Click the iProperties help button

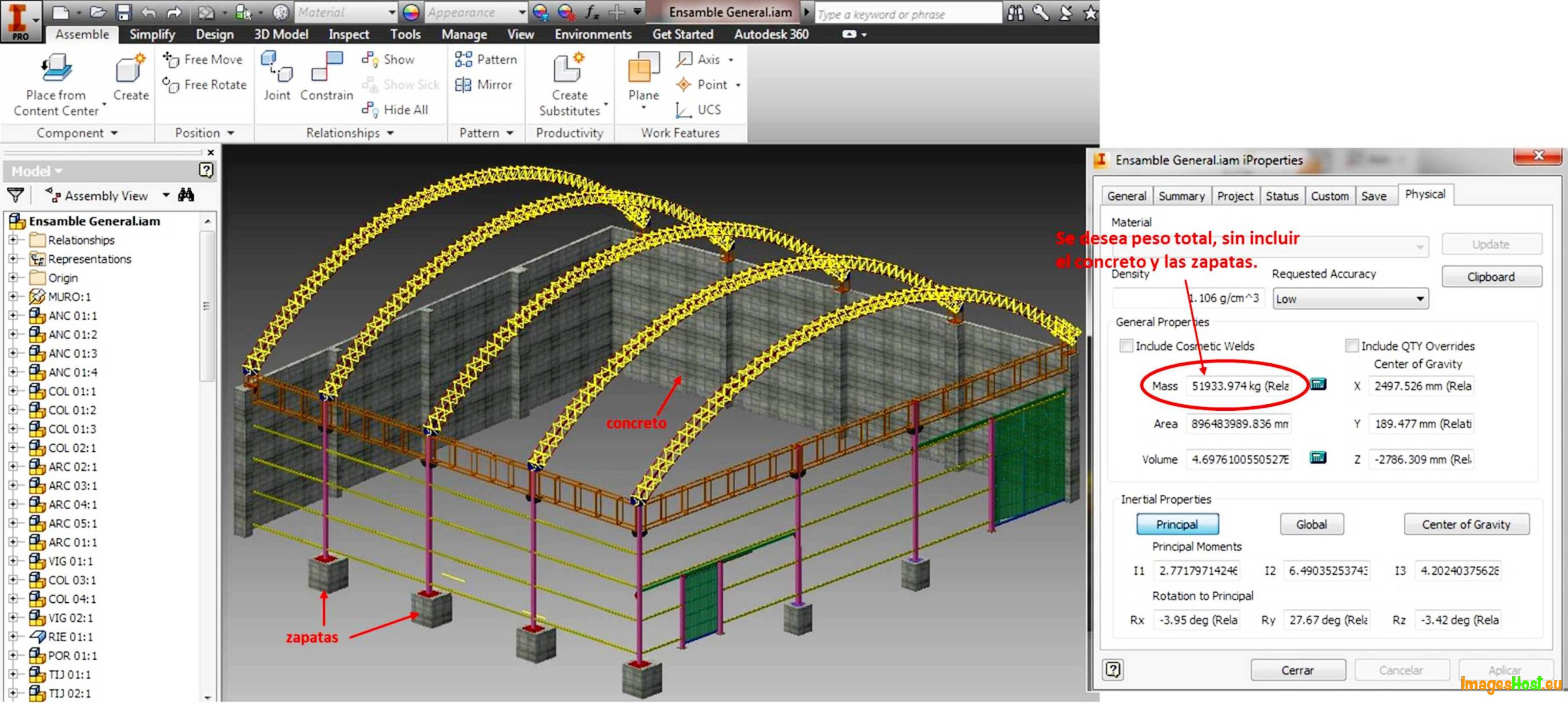point(1113,669)
